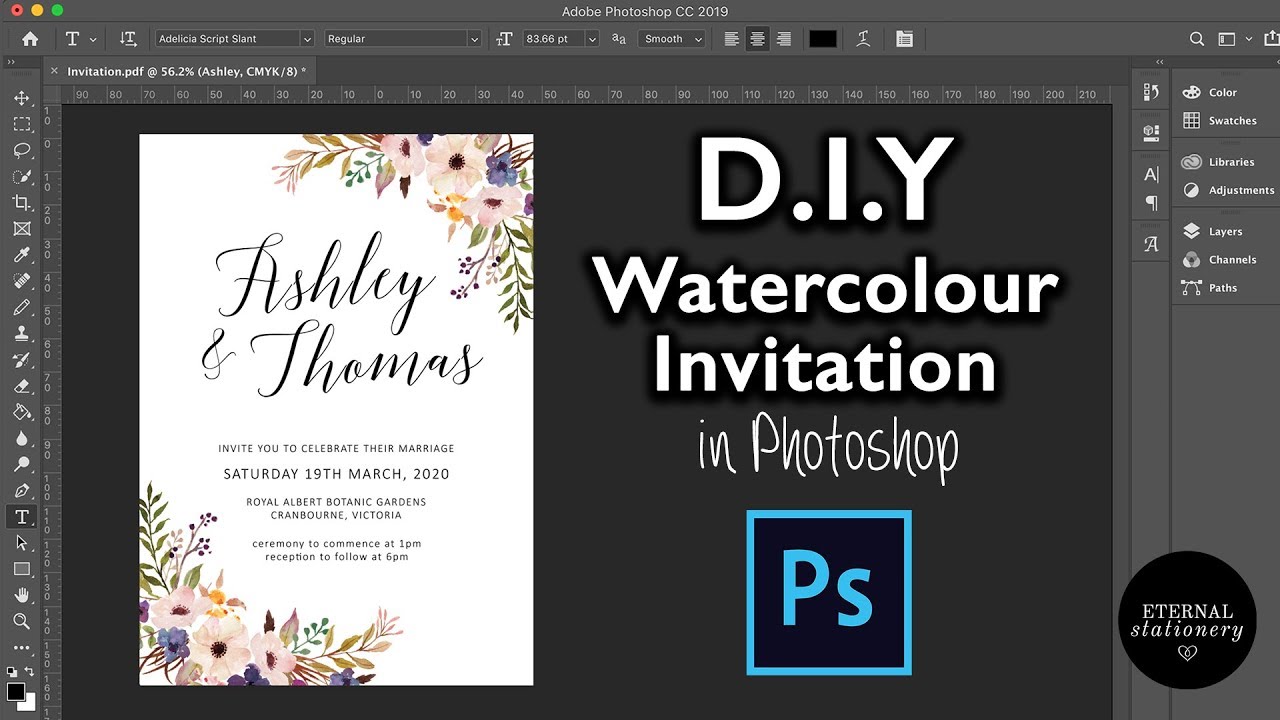This screenshot has width=1280, height=720.
Task: Enable right align text
Action: [x=784, y=39]
